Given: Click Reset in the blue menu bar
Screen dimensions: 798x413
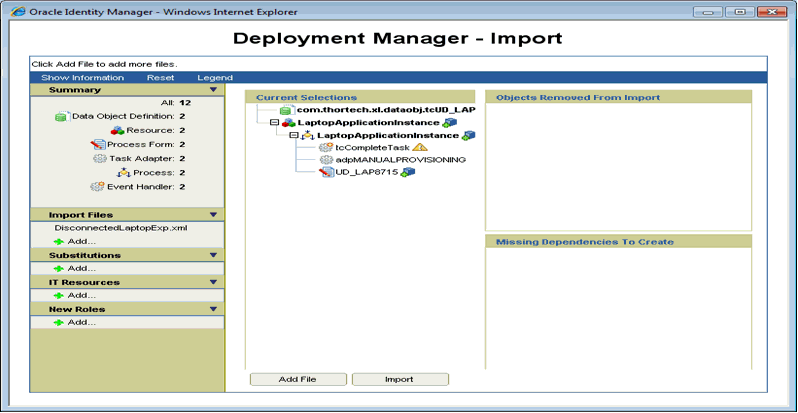Looking at the screenshot, I should tap(160, 78).
